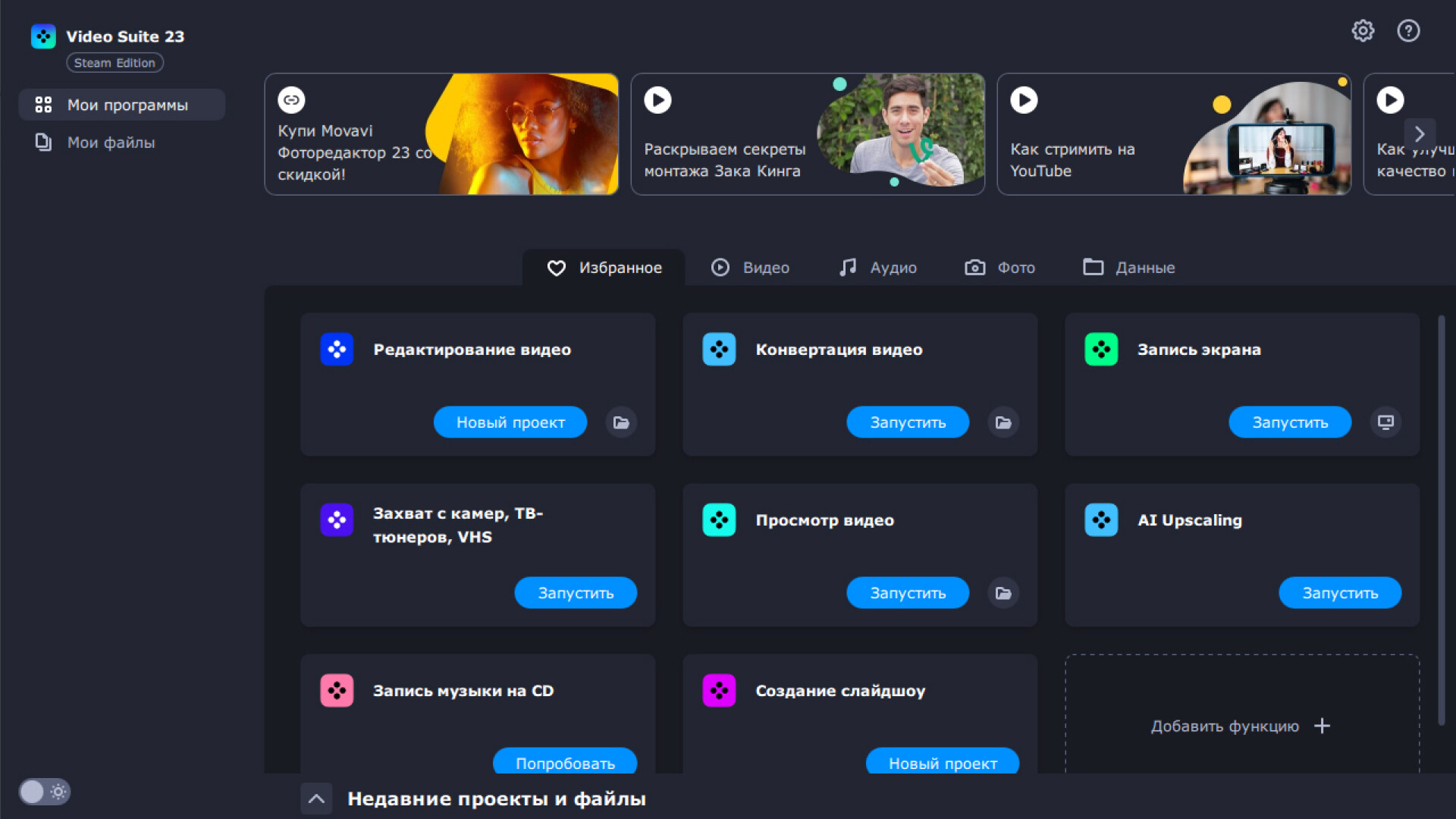Click folder icon in Просмотр видео card
The height and width of the screenshot is (819, 1456).
[1003, 593]
